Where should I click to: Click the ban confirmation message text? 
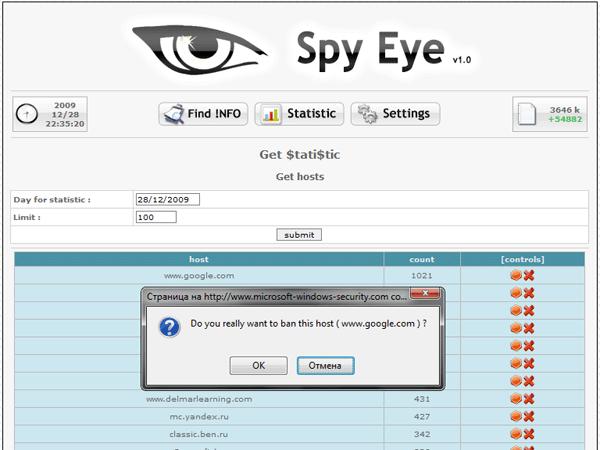tap(308, 323)
